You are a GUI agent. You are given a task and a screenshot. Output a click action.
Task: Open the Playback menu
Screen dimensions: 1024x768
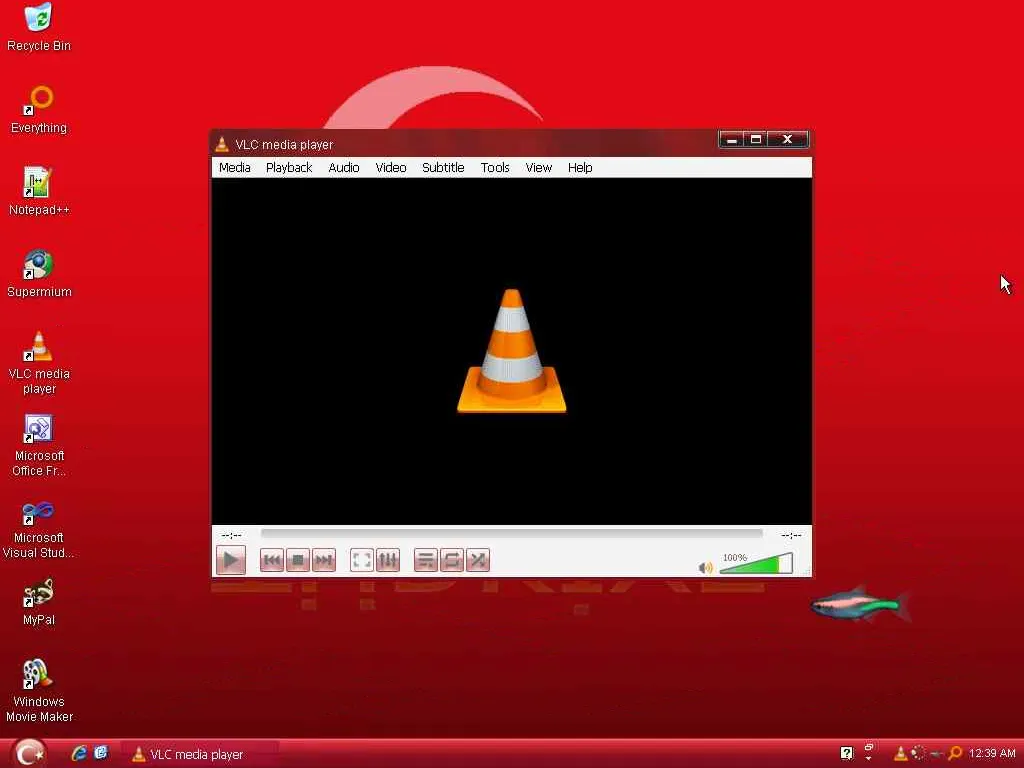pos(289,168)
